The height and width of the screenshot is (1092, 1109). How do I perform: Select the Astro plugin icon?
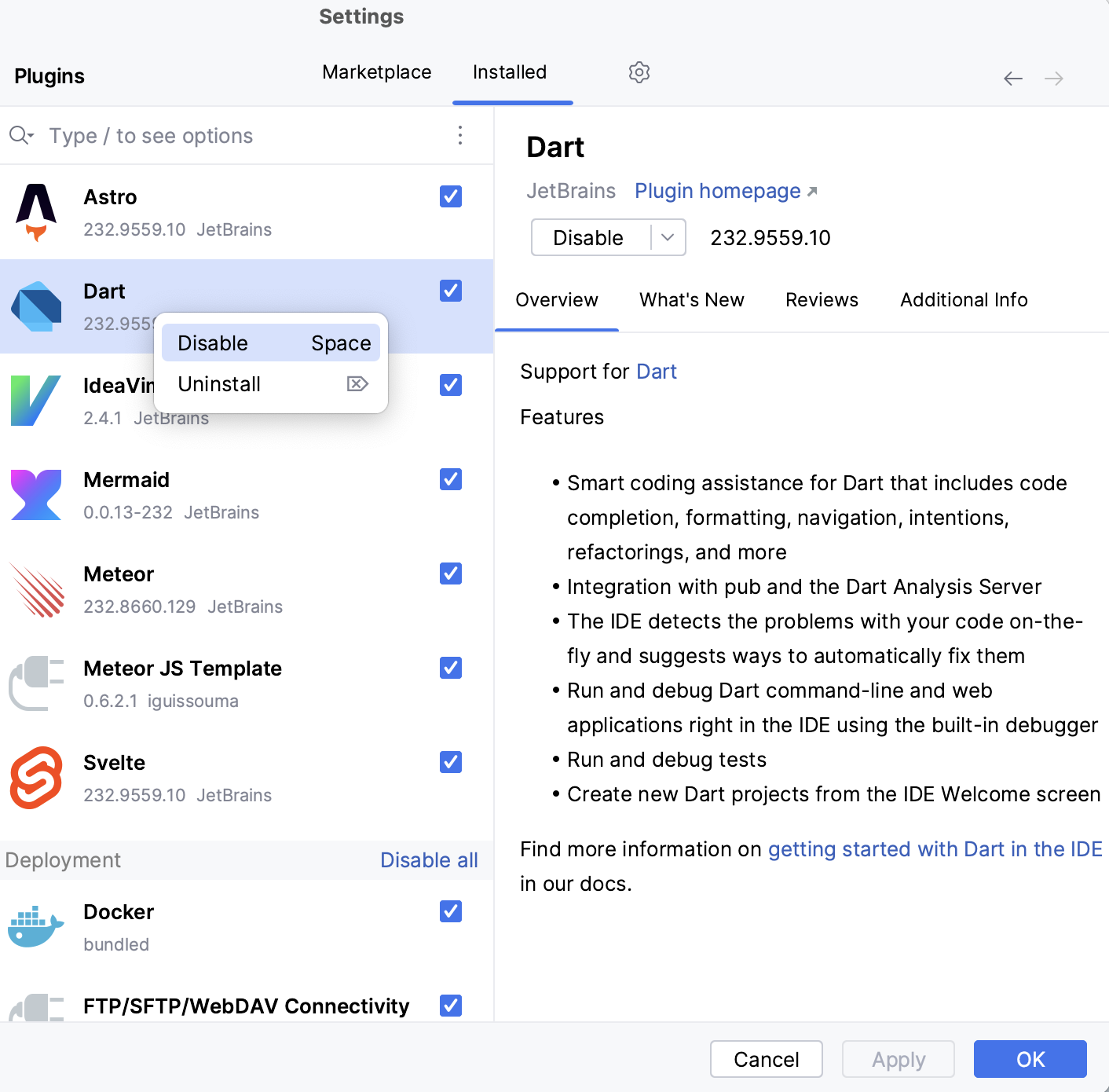point(36,212)
